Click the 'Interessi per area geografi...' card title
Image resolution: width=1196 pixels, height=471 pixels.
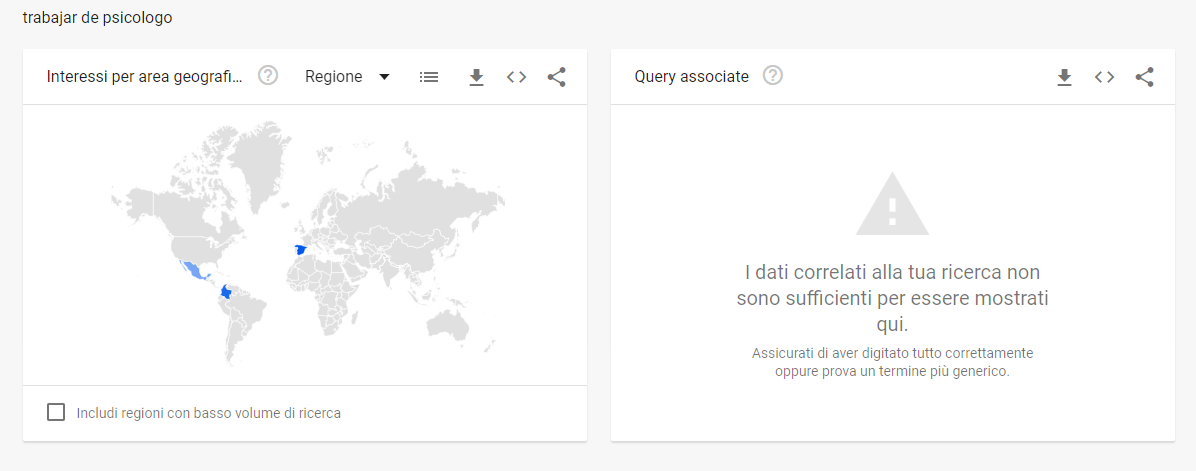[144, 77]
